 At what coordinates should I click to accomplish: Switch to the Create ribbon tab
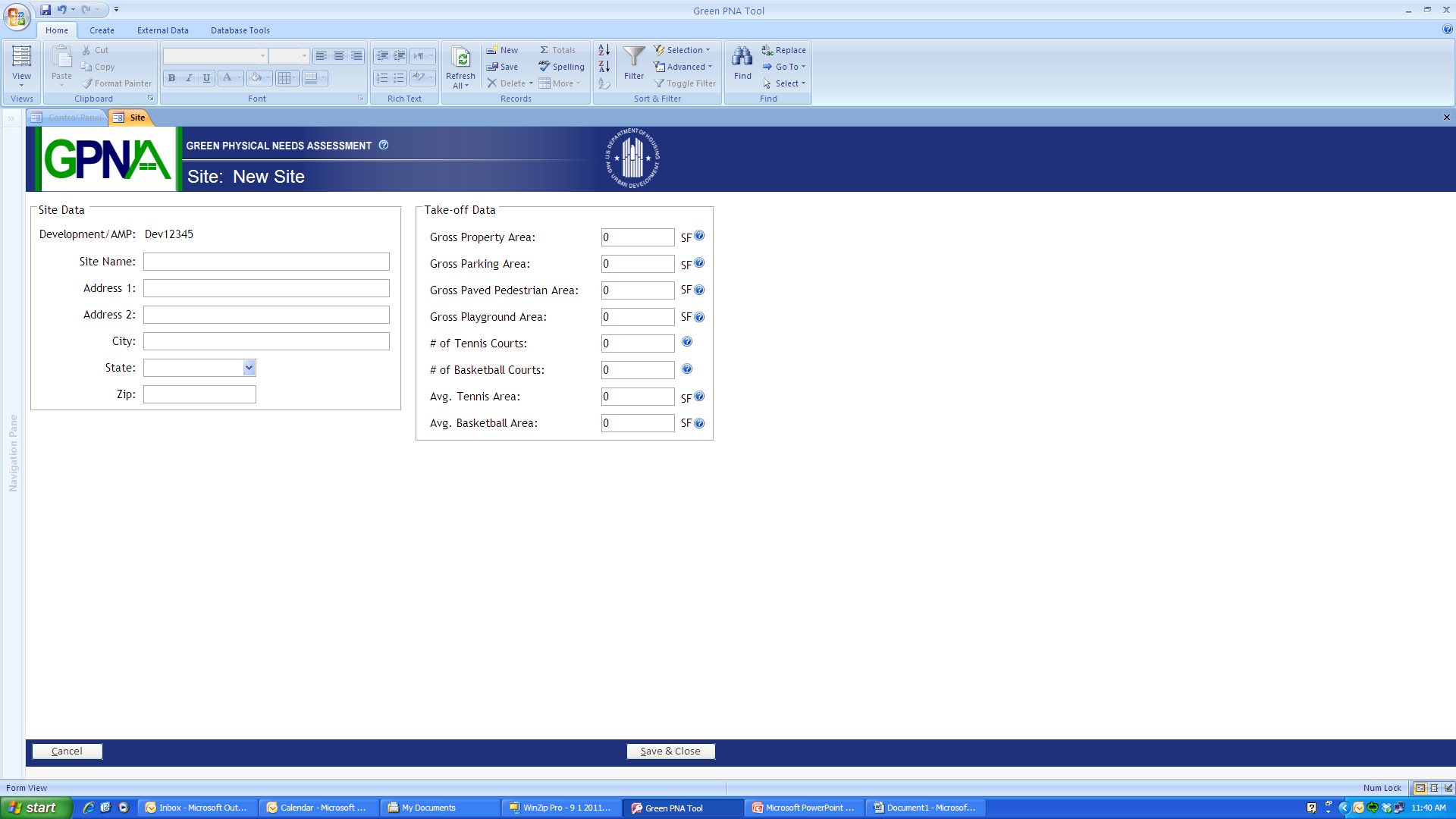102,30
